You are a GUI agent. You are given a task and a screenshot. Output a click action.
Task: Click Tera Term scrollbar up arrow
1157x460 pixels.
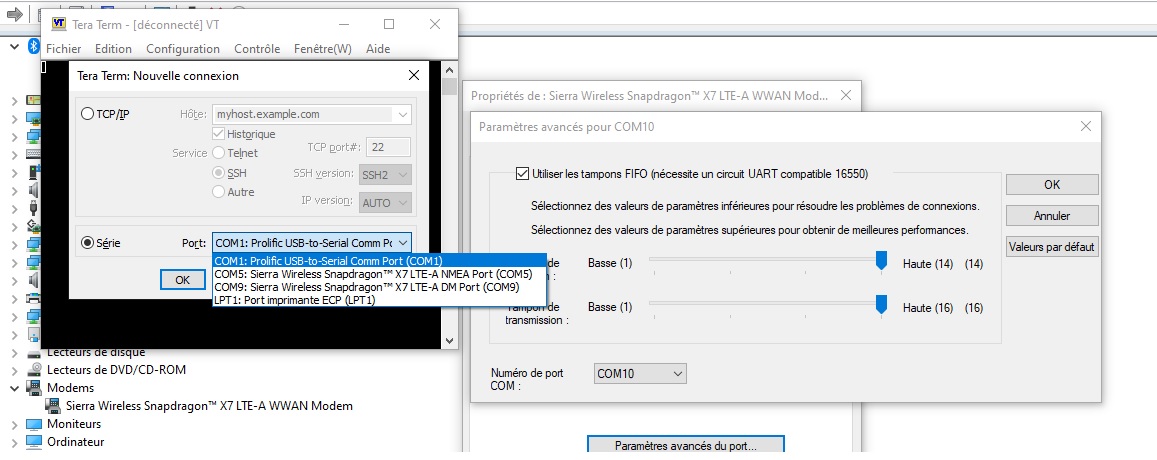(x=449, y=68)
